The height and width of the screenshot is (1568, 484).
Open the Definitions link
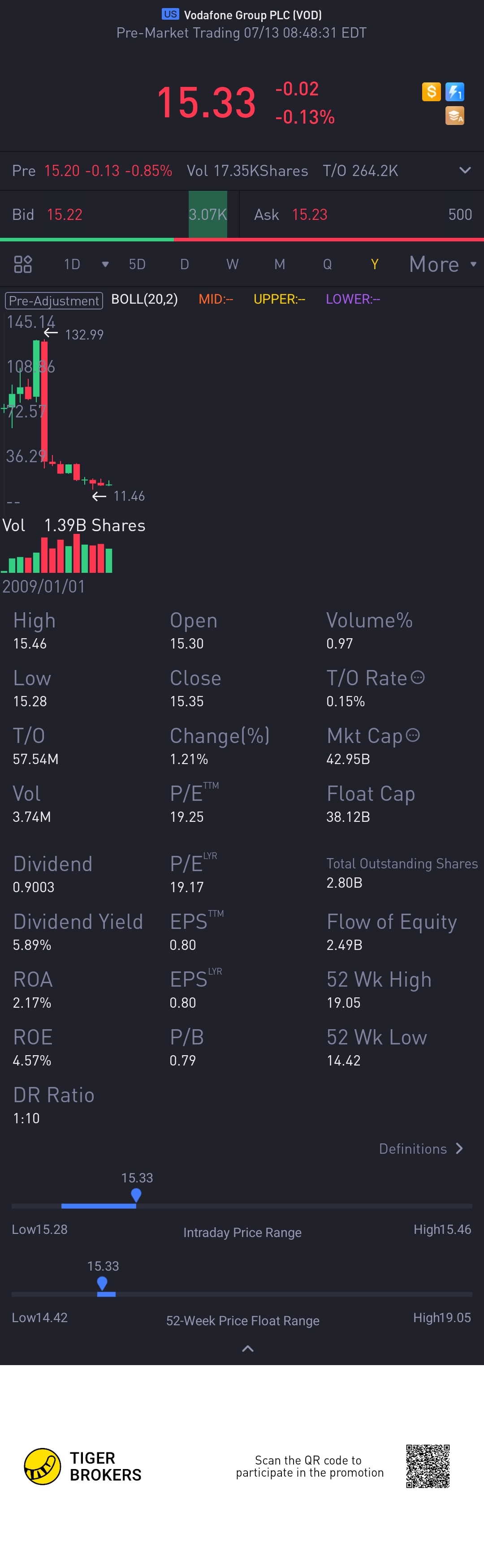(x=421, y=1149)
